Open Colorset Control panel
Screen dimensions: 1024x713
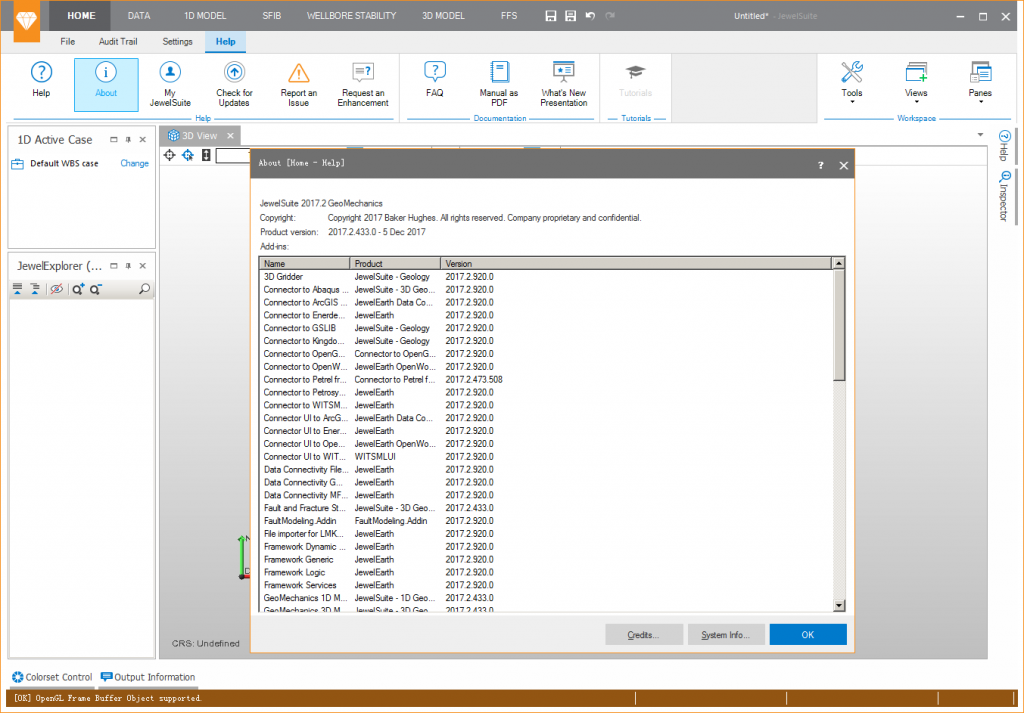[x=52, y=677]
